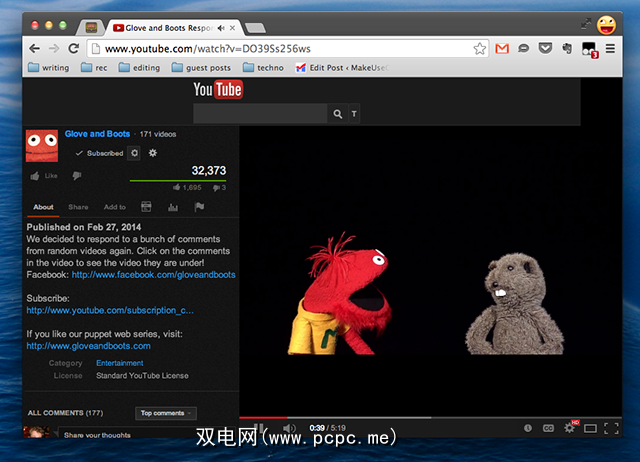
Task: Click the extension icon with badge 3
Action: 590,50
